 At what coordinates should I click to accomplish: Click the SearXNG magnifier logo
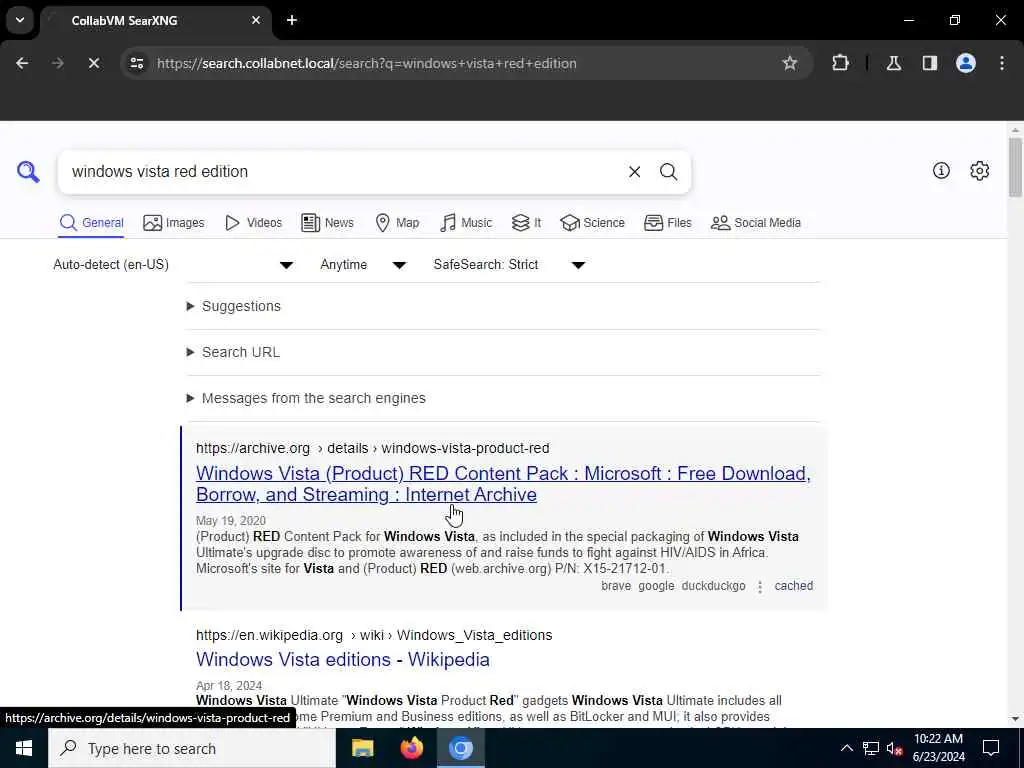coord(28,172)
